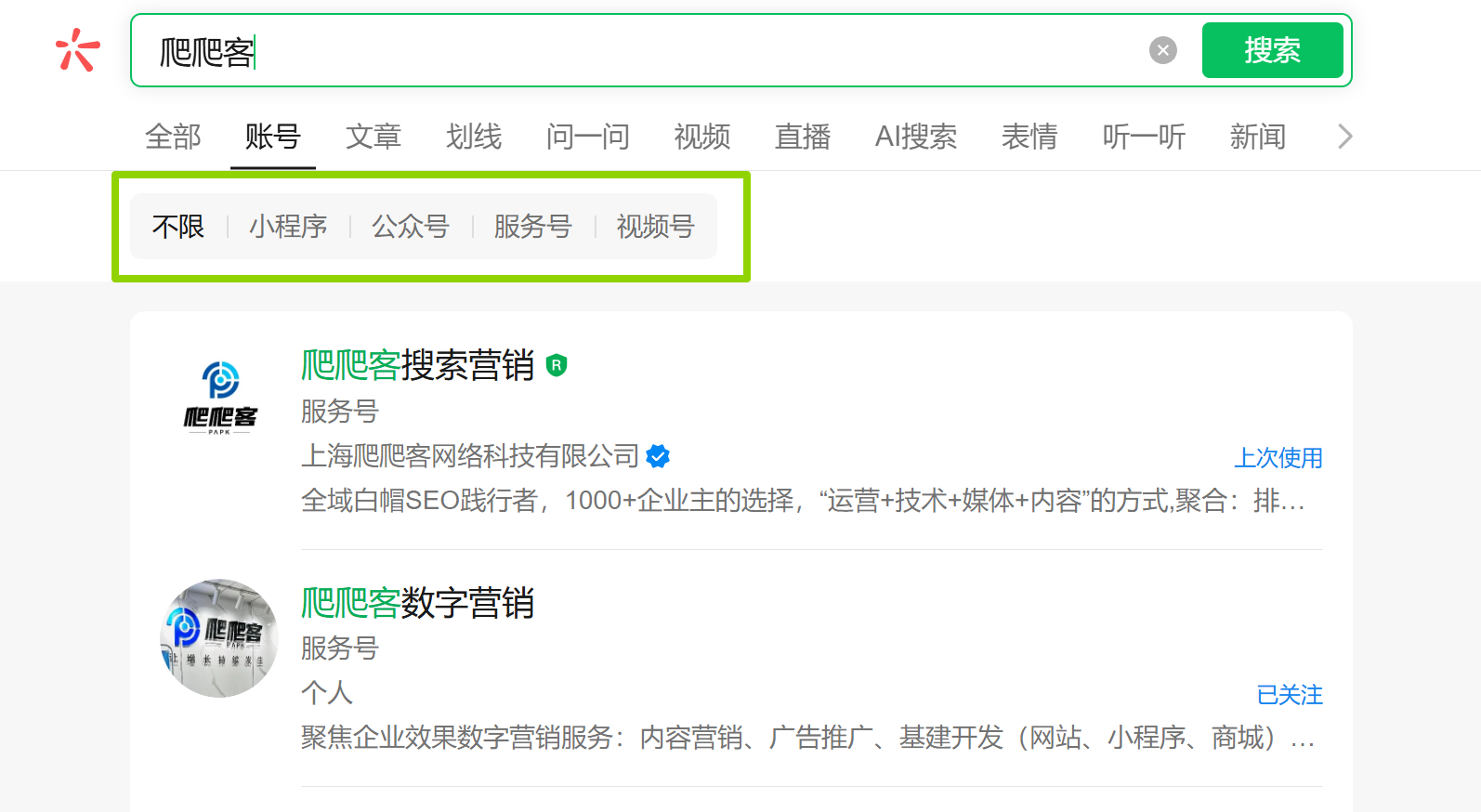Open the 新闻 tab

pos(1258,137)
